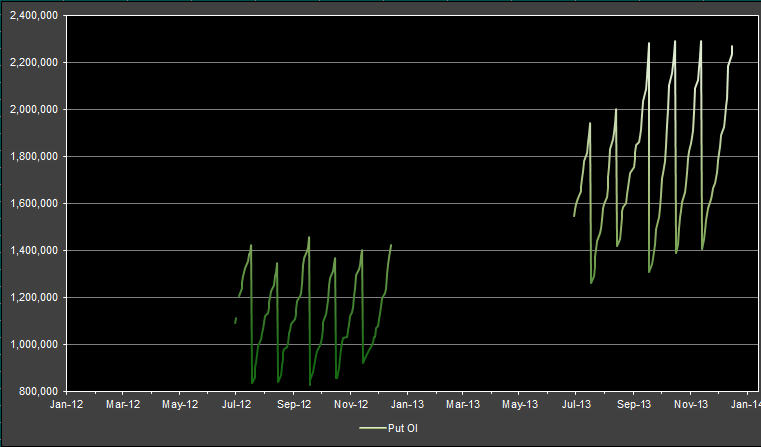Image resolution: width=761 pixels, height=447 pixels.
Task: Select the 2,000,000 y-axis label
Action: coord(33,109)
